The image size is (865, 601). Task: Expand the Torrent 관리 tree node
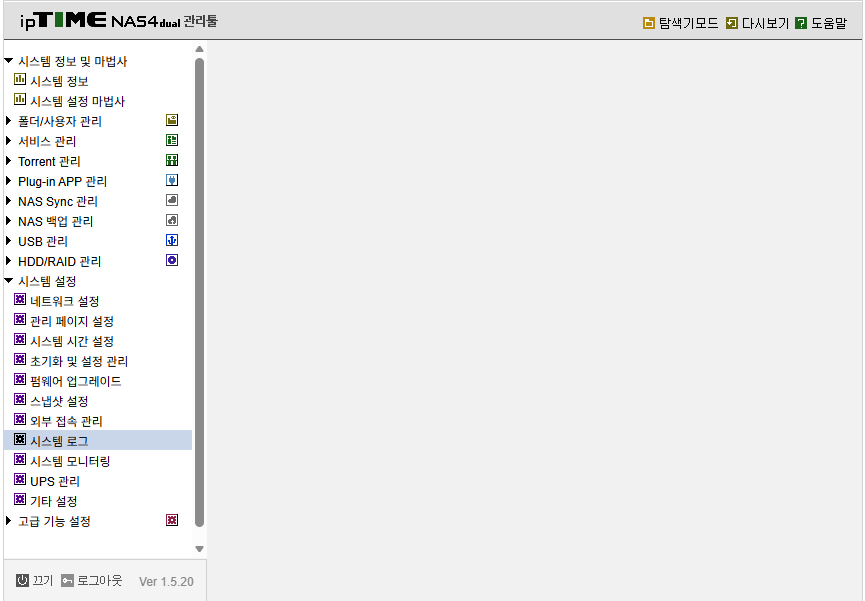click(8, 161)
